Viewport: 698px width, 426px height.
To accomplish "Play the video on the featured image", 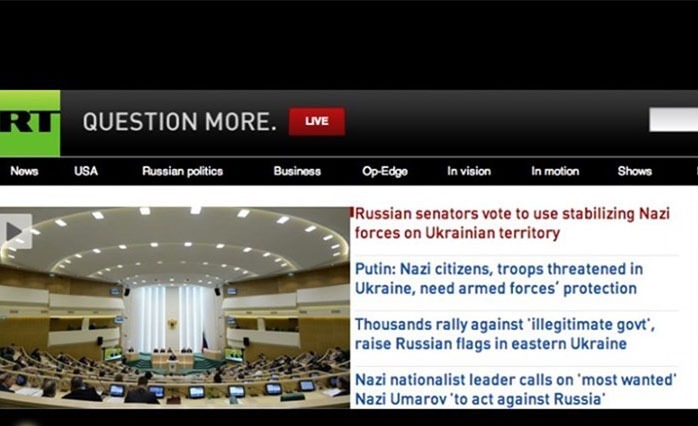I will pos(16,231).
